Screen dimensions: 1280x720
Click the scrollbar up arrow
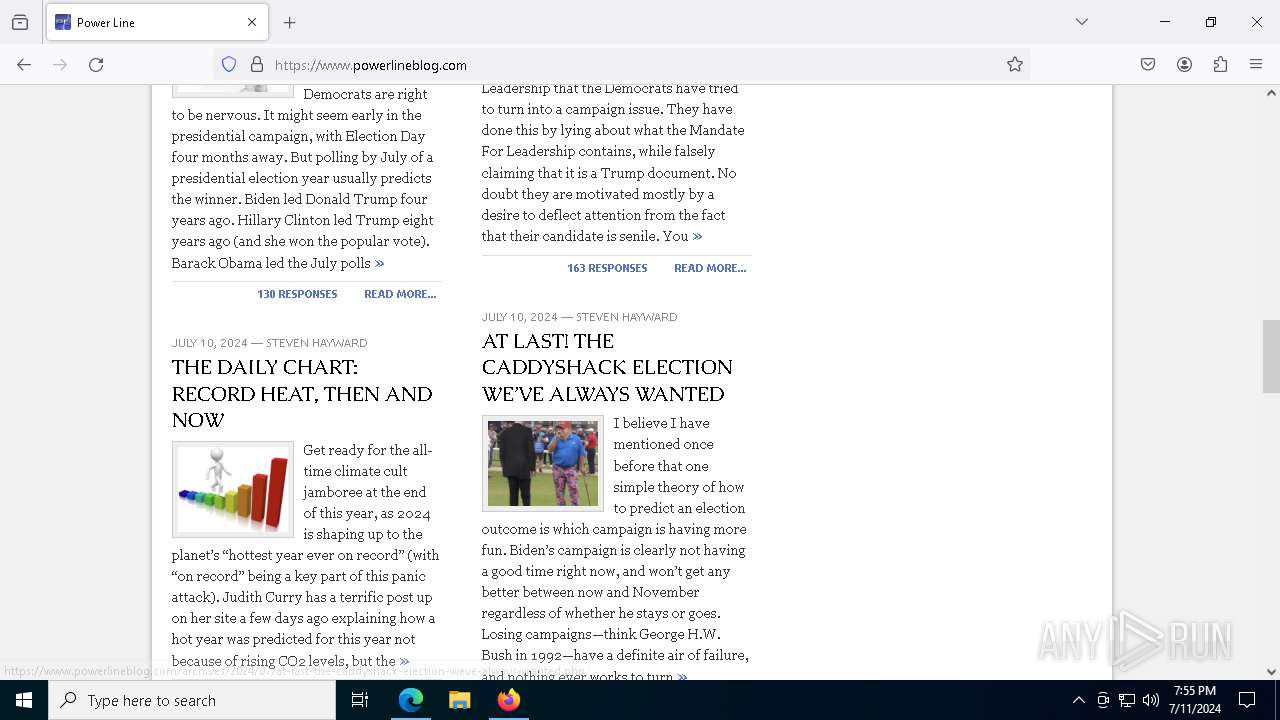pos(1271,93)
